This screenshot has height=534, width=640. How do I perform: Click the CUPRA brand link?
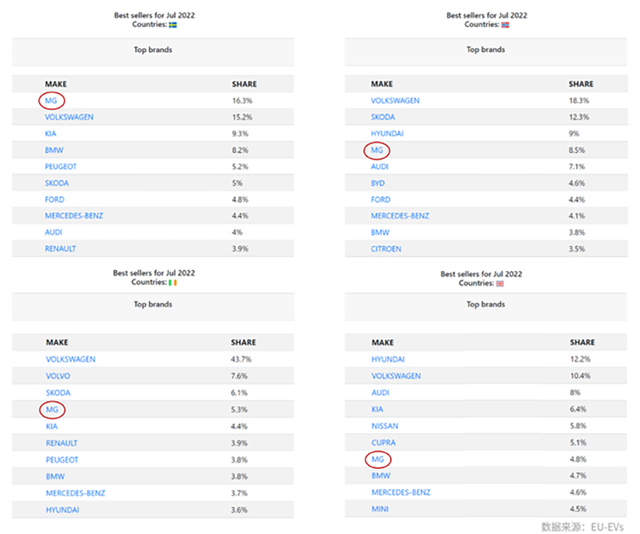(x=383, y=442)
